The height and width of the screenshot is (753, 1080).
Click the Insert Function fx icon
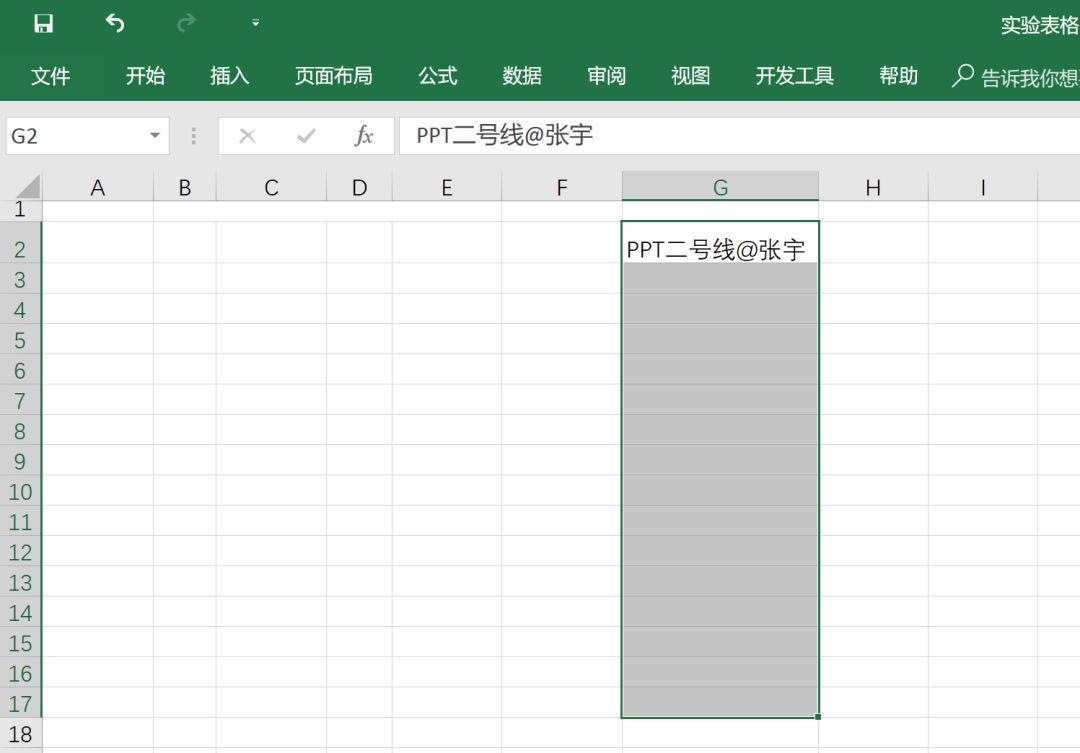tap(364, 136)
